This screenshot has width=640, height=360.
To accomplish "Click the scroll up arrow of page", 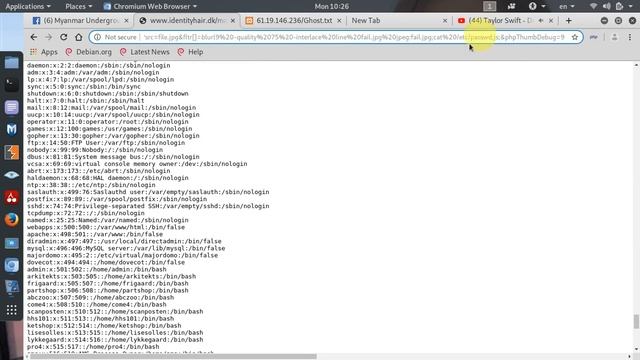I will [636, 65].
